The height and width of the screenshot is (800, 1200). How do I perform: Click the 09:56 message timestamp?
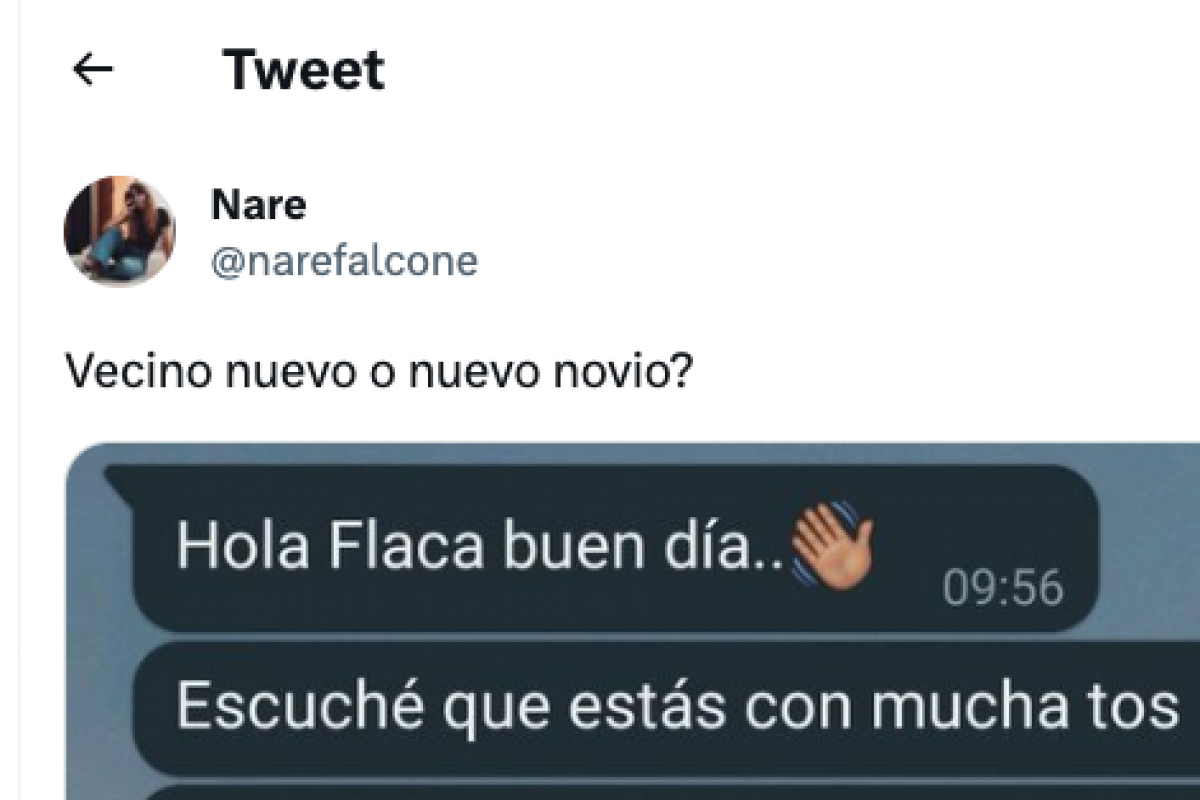point(1003,590)
